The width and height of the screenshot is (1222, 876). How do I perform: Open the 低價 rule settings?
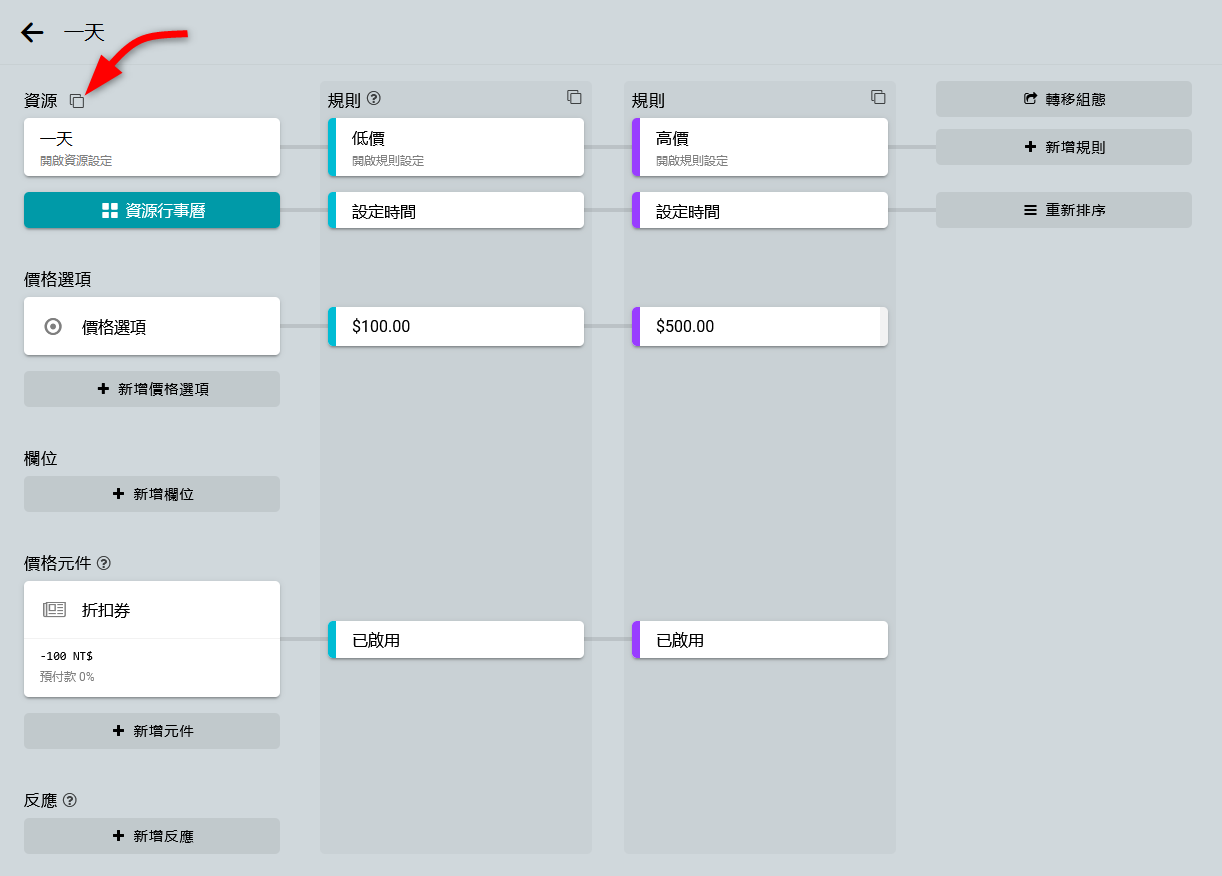456,147
